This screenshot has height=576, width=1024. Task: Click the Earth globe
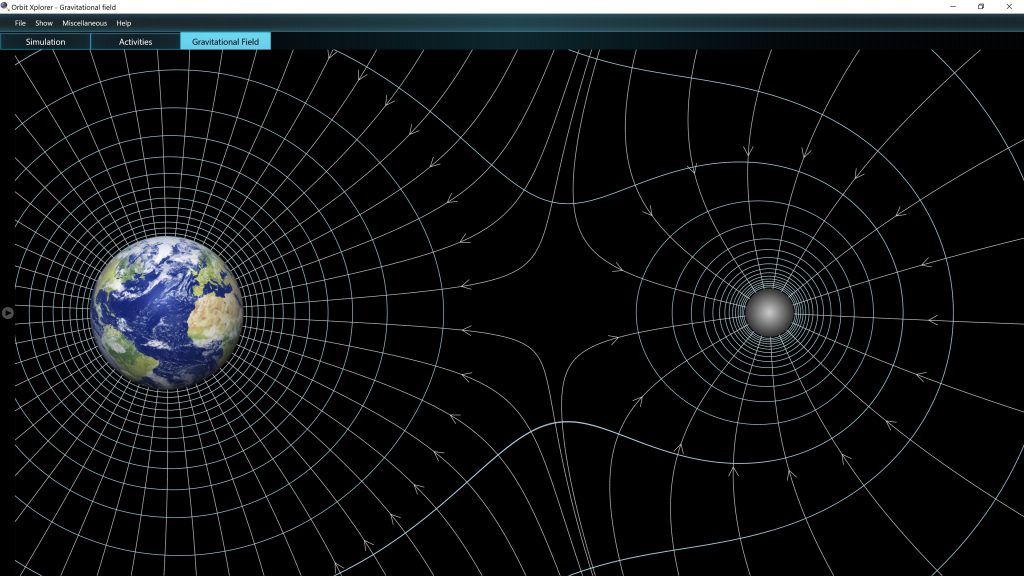point(167,312)
